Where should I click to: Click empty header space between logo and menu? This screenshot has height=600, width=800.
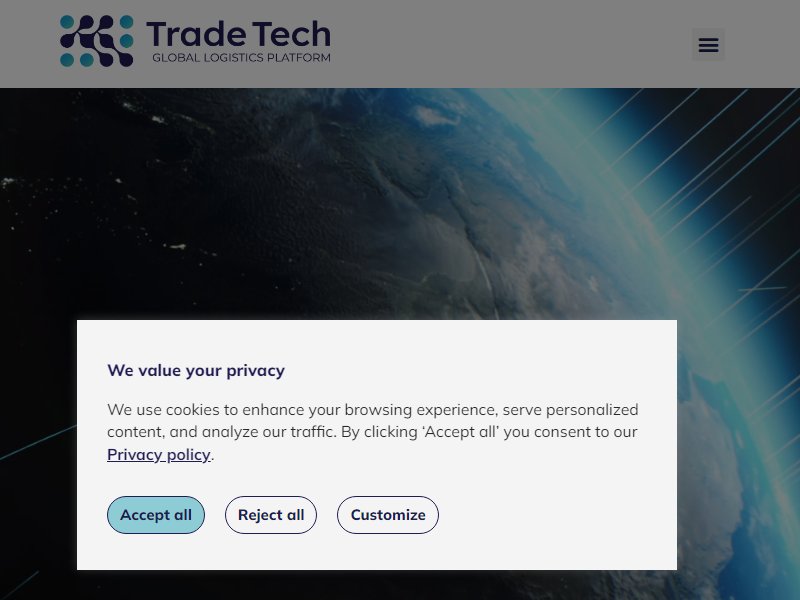point(510,44)
